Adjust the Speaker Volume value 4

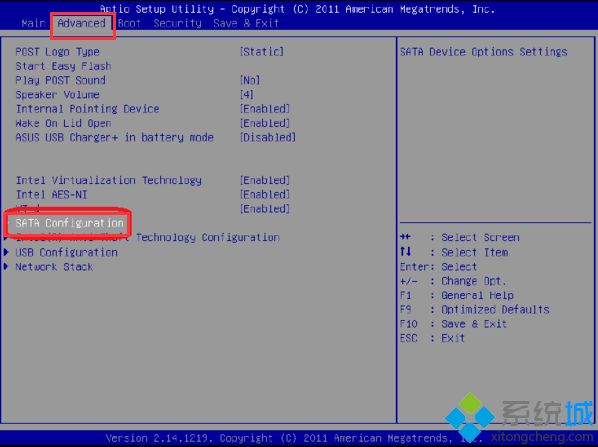[247, 95]
